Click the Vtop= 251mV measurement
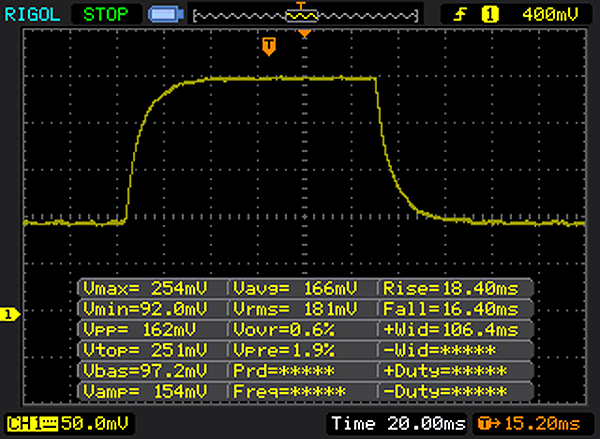 click(145, 350)
